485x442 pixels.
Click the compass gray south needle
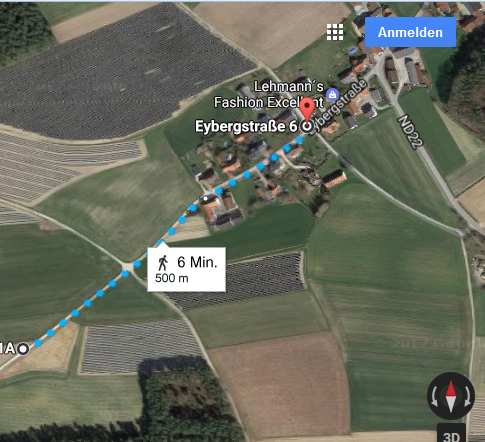tap(451, 405)
